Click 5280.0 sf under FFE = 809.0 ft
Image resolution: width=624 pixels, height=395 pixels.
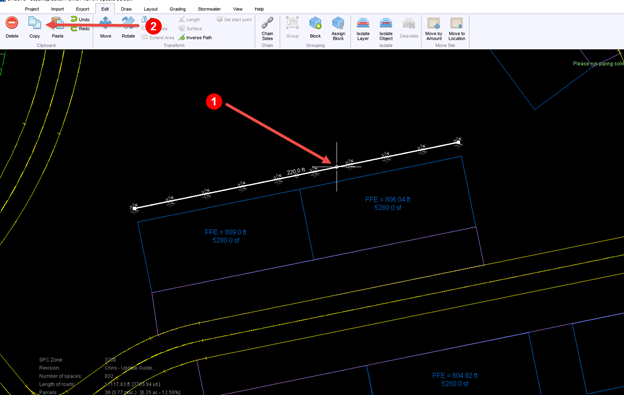(226, 241)
